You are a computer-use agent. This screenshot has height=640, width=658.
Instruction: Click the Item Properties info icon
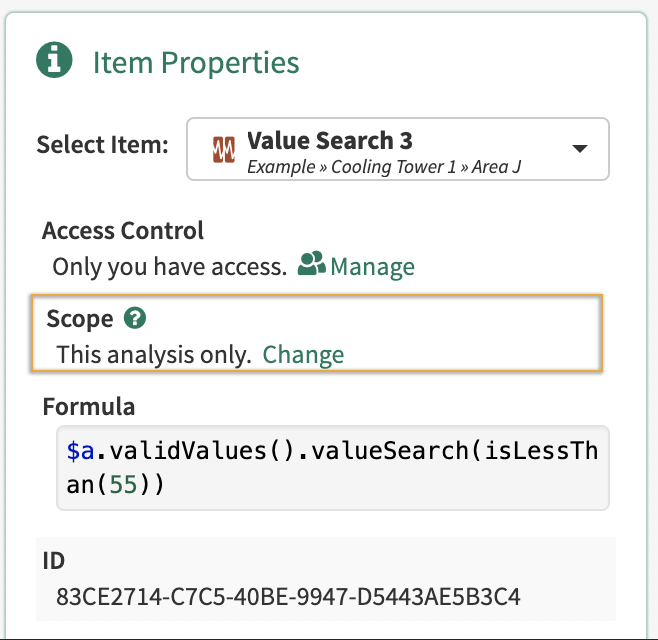pos(55,61)
